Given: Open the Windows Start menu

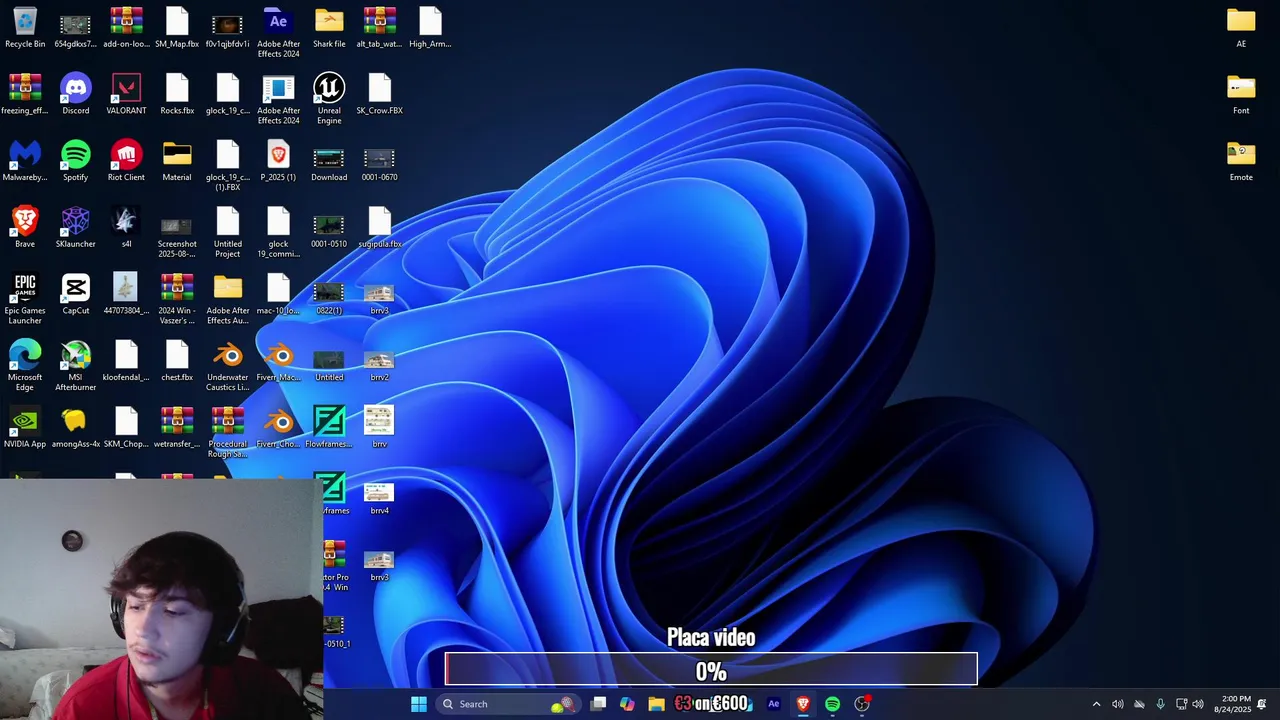Looking at the screenshot, I should click(x=419, y=704).
